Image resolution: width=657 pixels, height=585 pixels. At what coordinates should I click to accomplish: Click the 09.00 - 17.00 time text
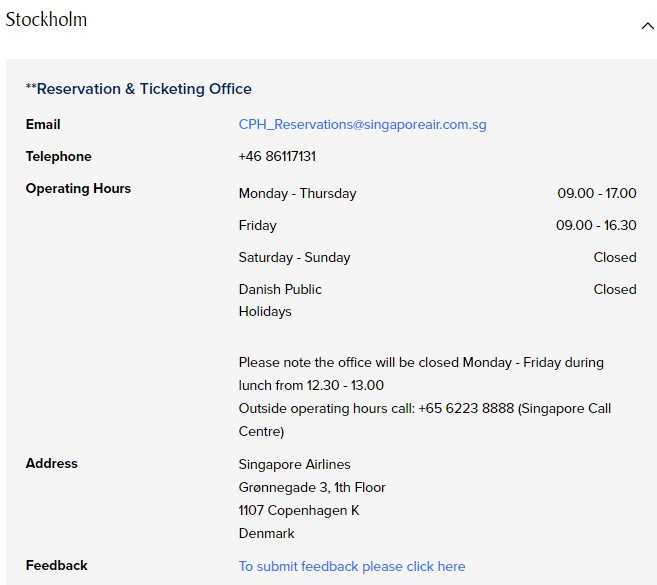597,194
